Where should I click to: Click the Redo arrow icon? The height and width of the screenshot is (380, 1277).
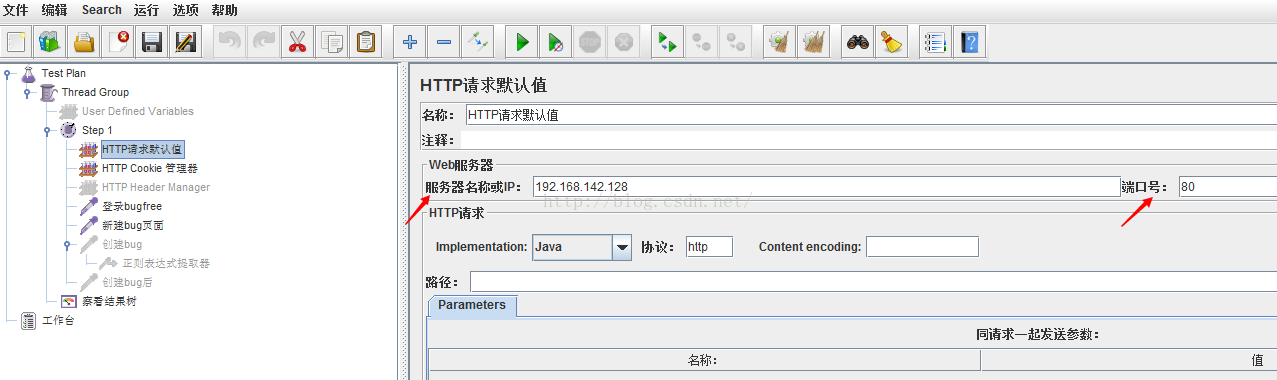pyautogui.click(x=264, y=42)
